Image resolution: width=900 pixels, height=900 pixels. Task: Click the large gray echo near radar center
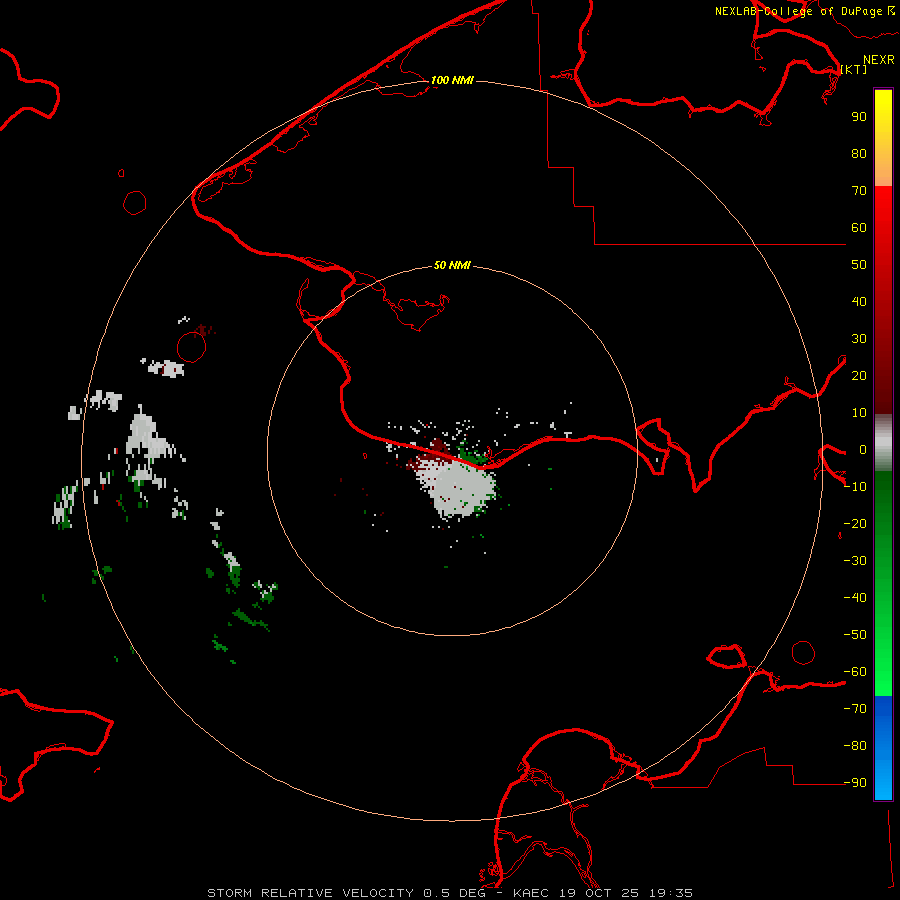tap(462, 488)
